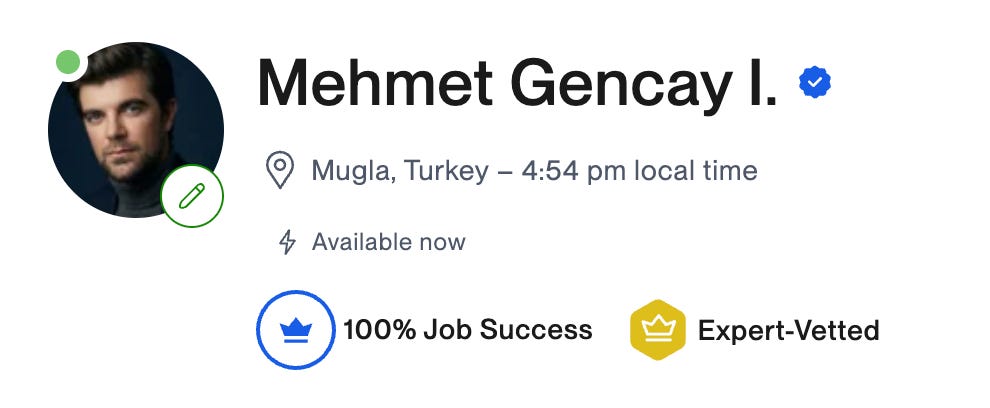This screenshot has width=990, height=408.
Task: Click the green pencil edit photo icon
Action: 192,196
